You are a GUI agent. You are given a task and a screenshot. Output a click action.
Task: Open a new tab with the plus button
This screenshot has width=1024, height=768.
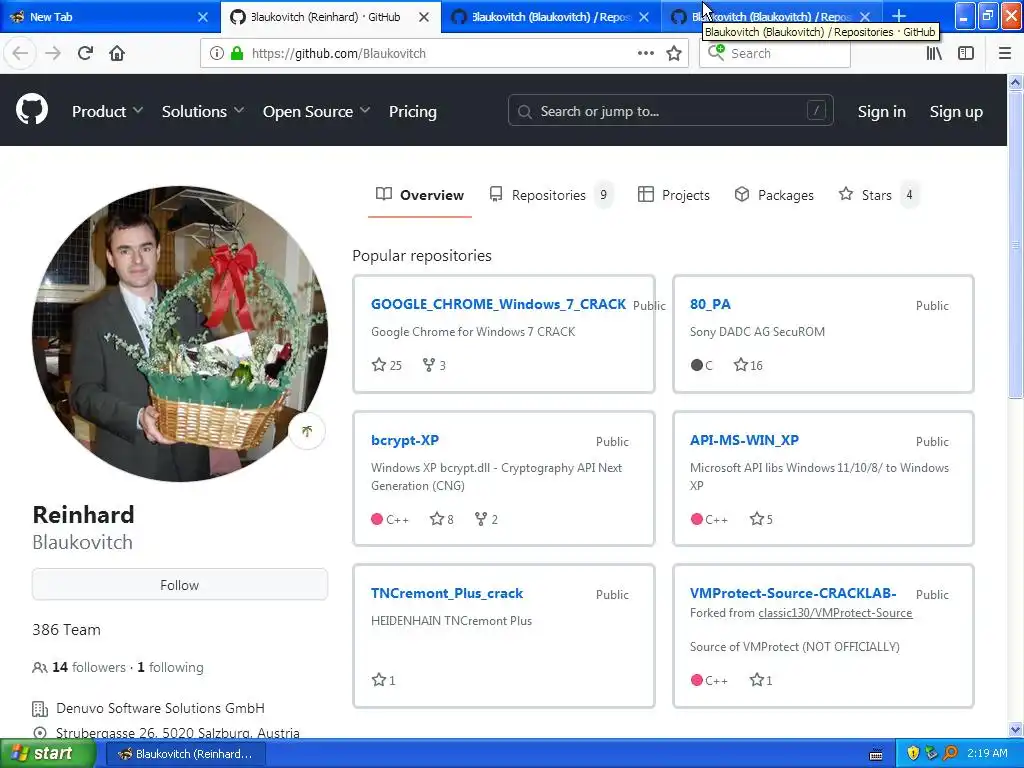pyautogui.click(x=899, y=16)
